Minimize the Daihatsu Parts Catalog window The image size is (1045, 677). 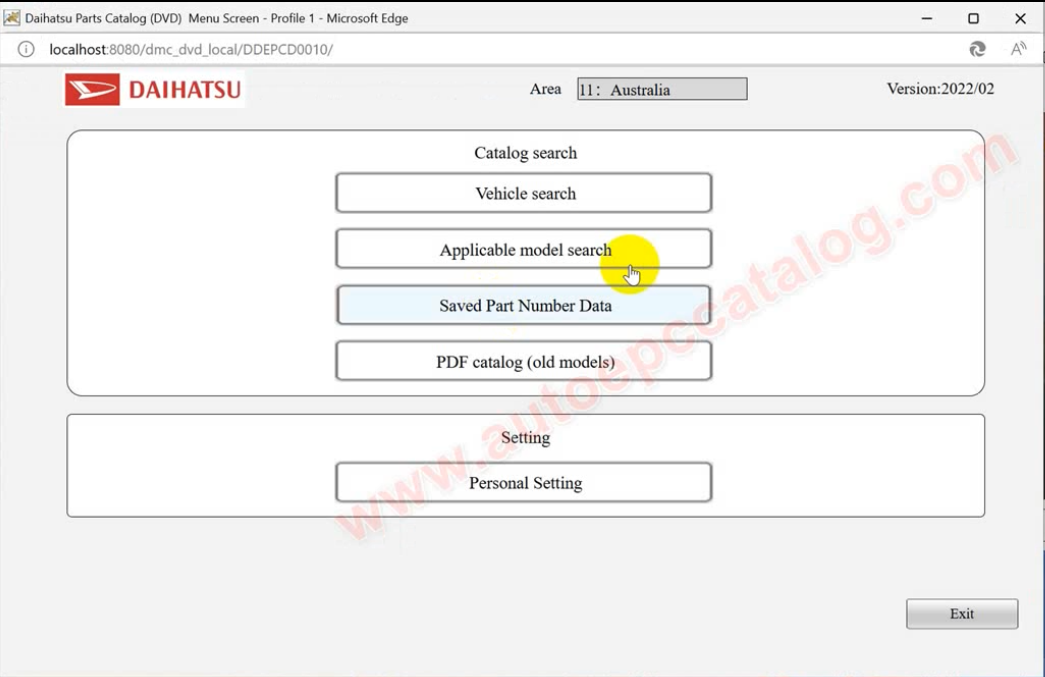coord(927,18)
